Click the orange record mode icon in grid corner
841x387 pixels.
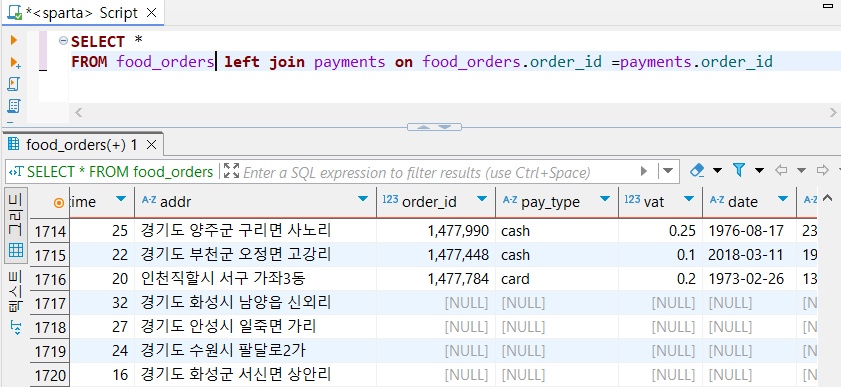tap(59, 203)
